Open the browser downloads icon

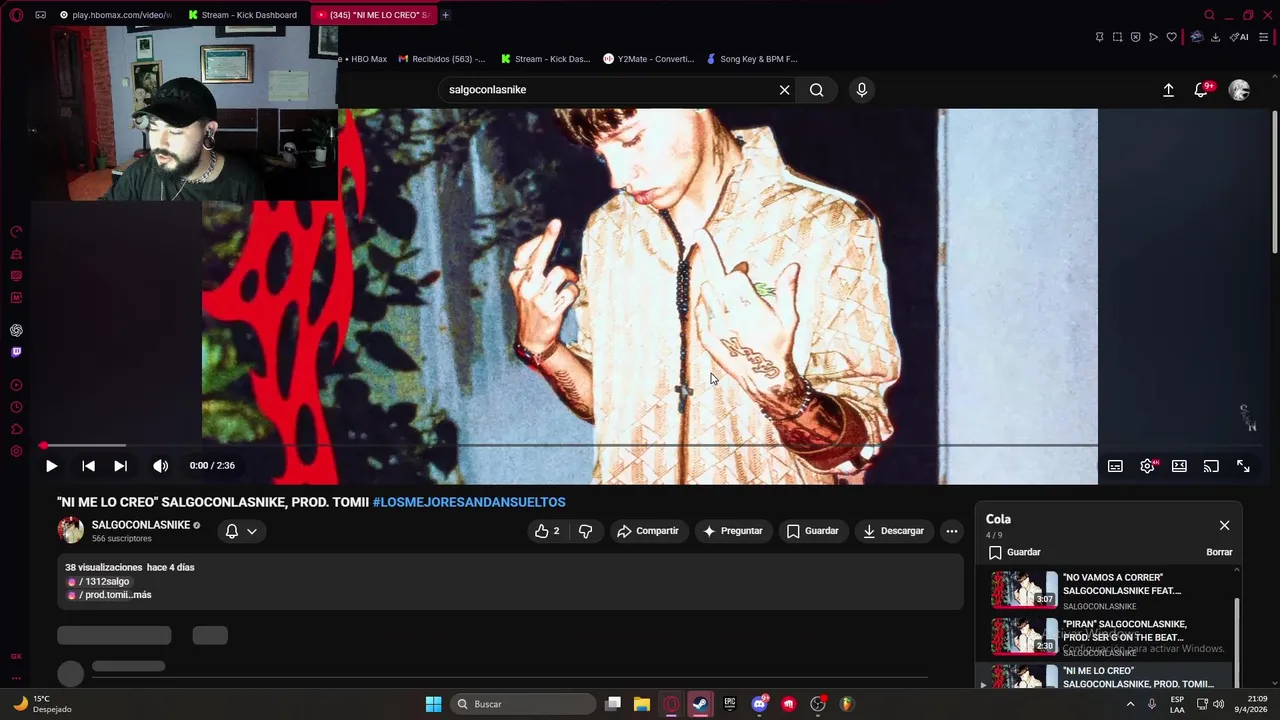pos(1215,37)
